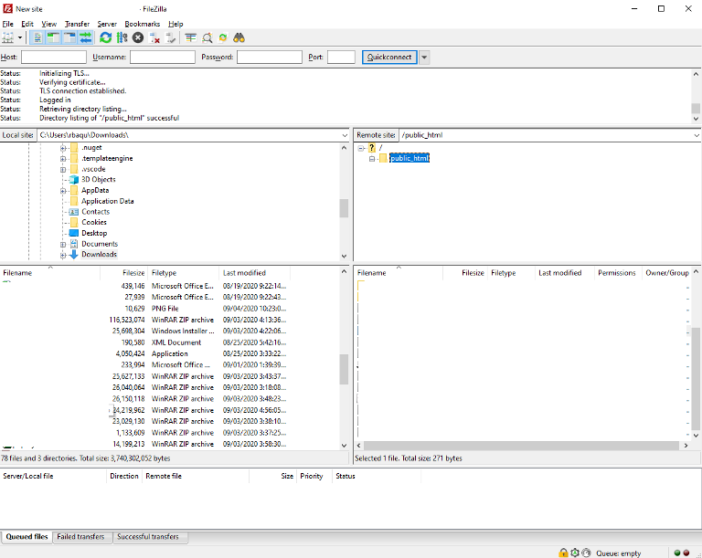Switch to the Successful transfers tab
Image resolution: width=702 pixels, height=558 pixels.
pyautogui.click(x=148, y=537)
